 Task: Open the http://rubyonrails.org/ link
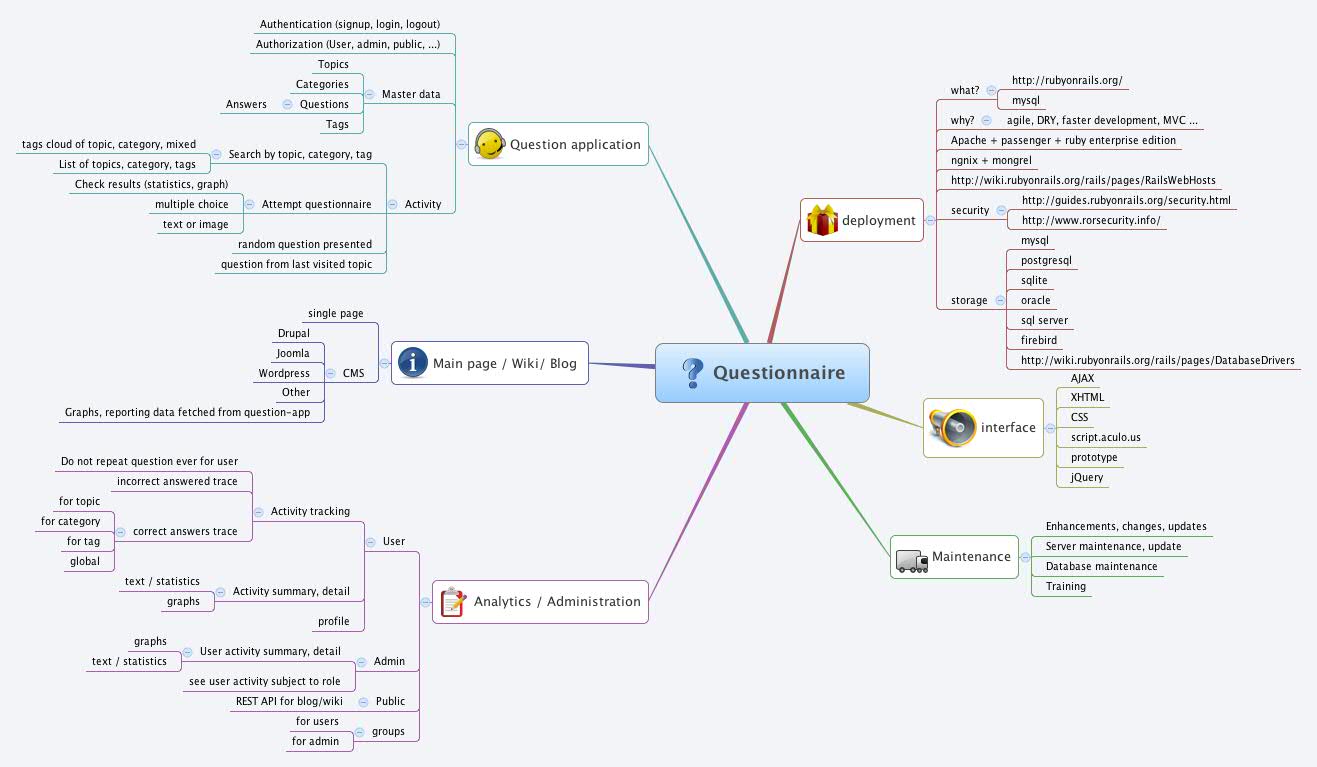(x=1068, y=81)
